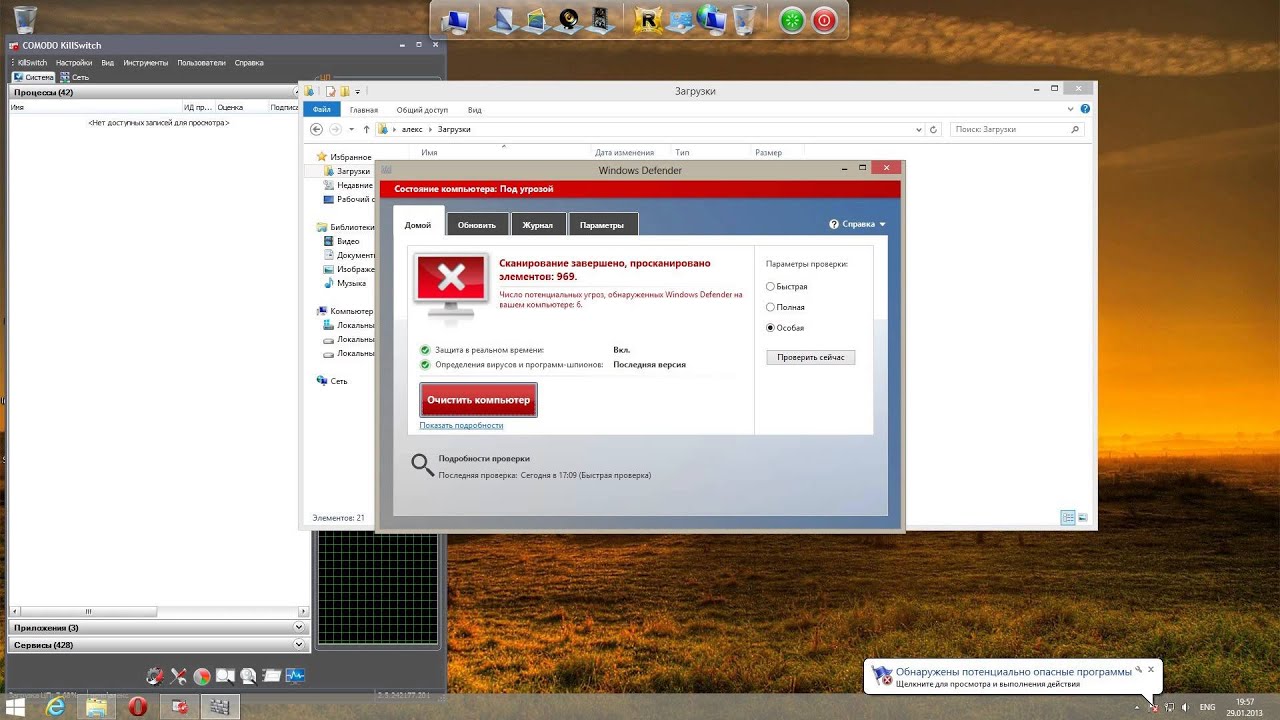1280x720 pixels.
Task: Switch to the Параметры tab in Defender
Action: (x=602, y=225)
